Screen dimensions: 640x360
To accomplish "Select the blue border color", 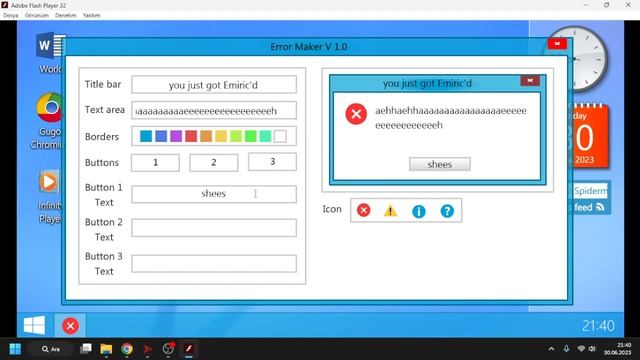I will coord(161,136).
